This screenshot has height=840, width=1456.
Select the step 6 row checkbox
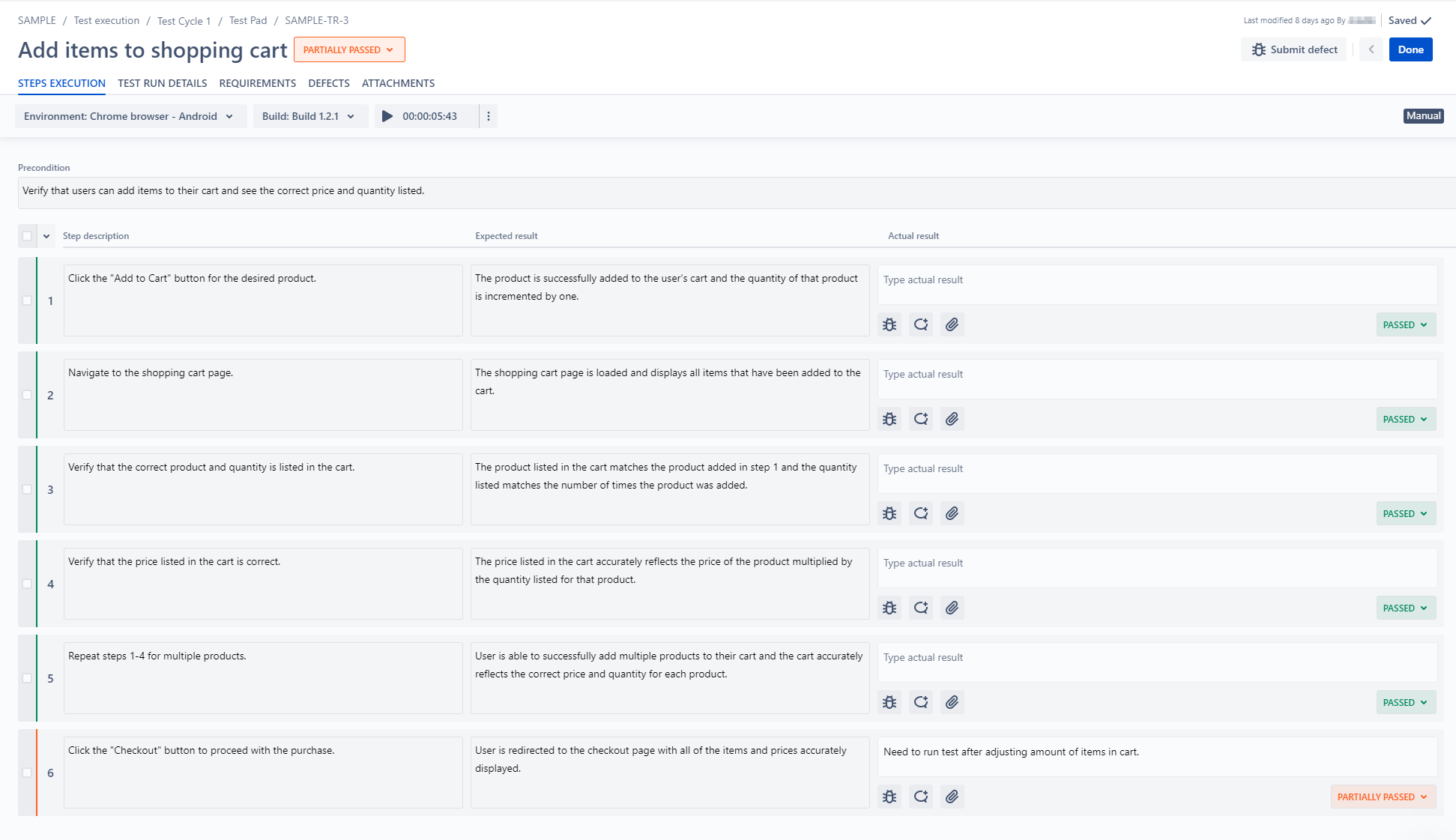point(27,773)
